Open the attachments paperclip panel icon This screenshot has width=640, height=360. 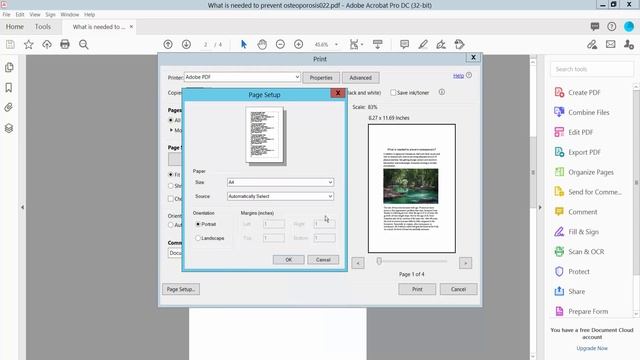point(9,107)
